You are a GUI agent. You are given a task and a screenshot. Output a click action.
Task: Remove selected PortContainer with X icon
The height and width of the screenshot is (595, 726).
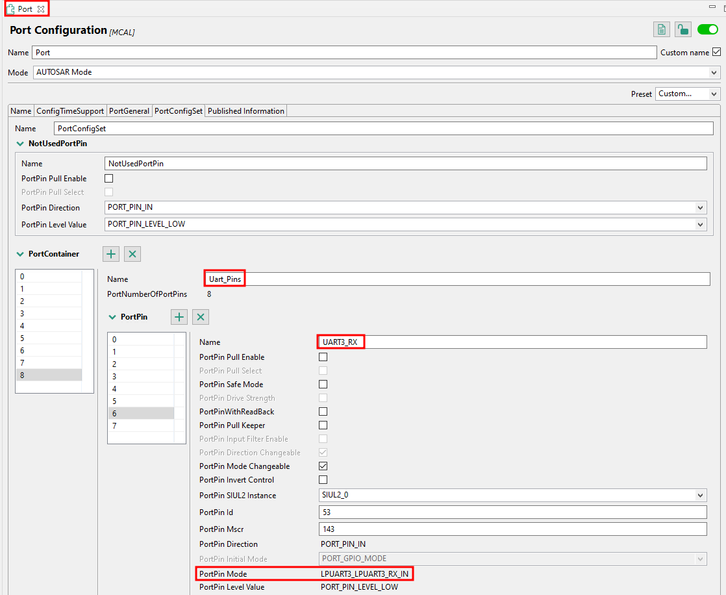point(132,254)
